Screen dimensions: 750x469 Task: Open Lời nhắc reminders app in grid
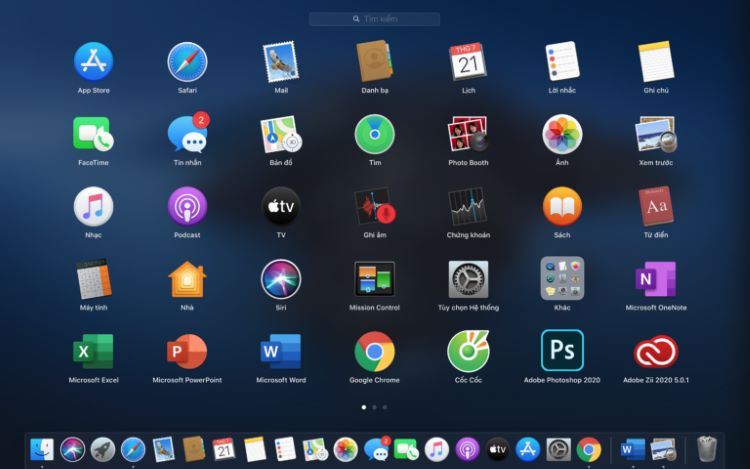(x=562, y=61)
